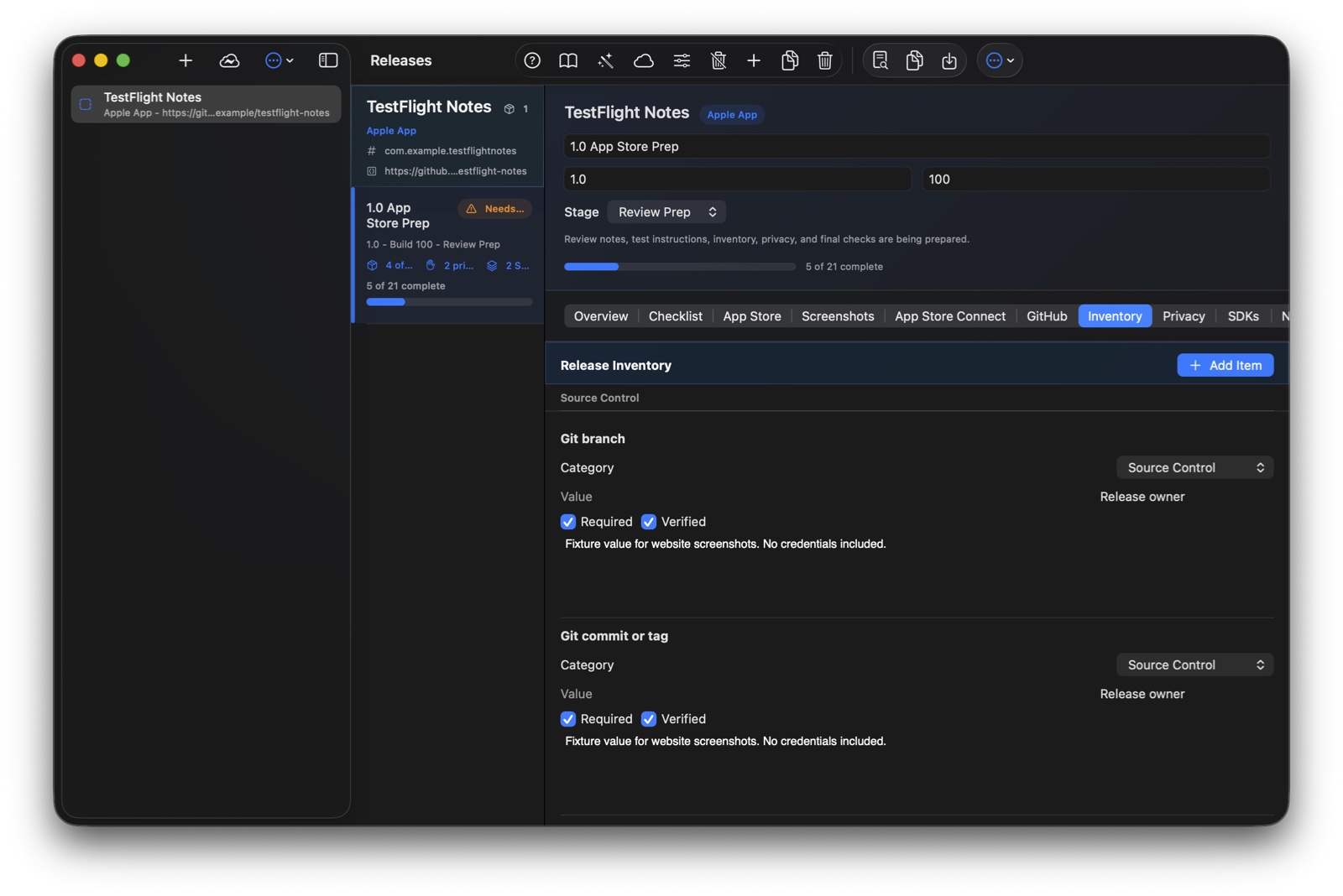Click duplicate documents icon beside plus

point(790,60)
